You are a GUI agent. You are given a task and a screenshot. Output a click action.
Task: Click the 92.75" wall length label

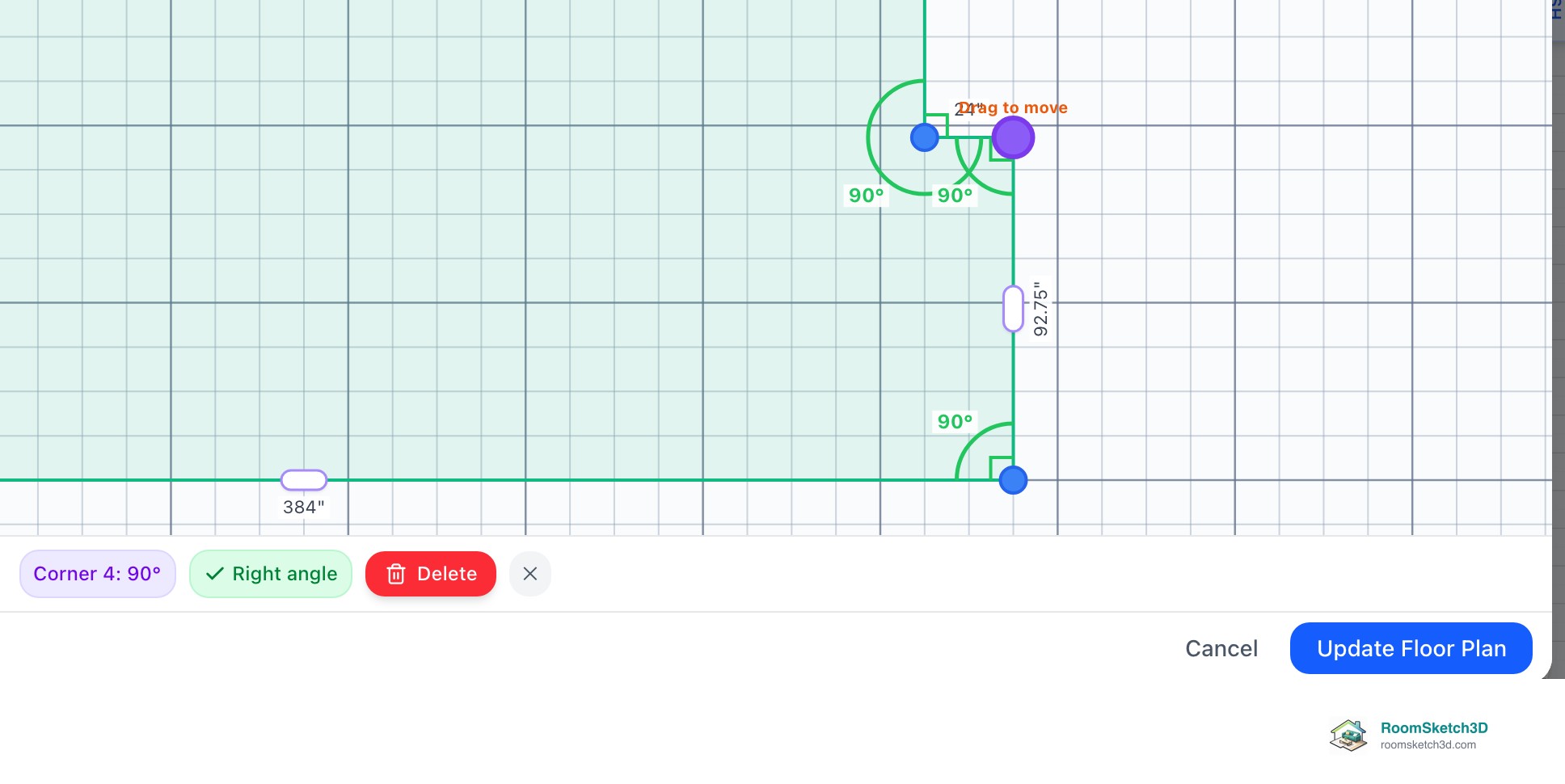1041,309
